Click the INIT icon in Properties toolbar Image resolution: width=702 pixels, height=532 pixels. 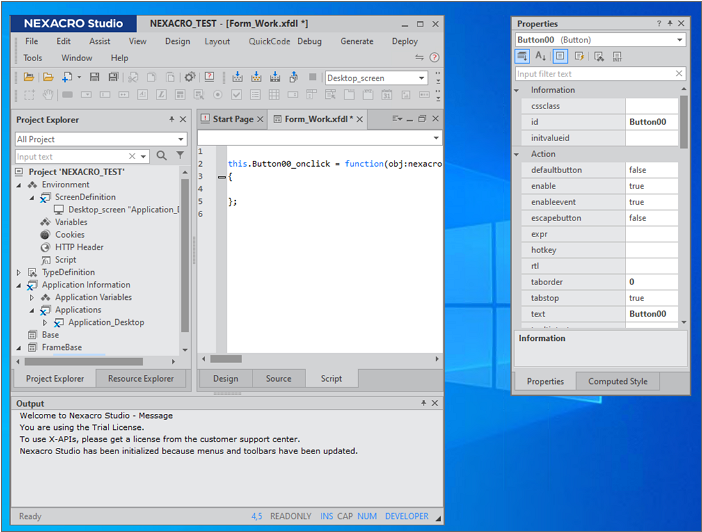point(617,57)
